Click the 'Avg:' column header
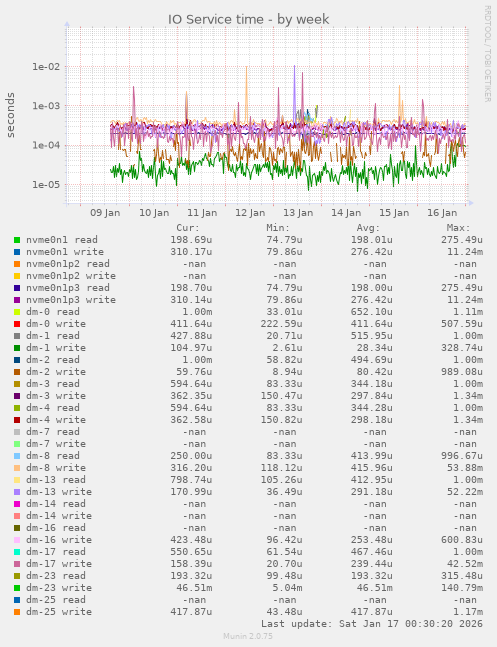 (368, 228)
